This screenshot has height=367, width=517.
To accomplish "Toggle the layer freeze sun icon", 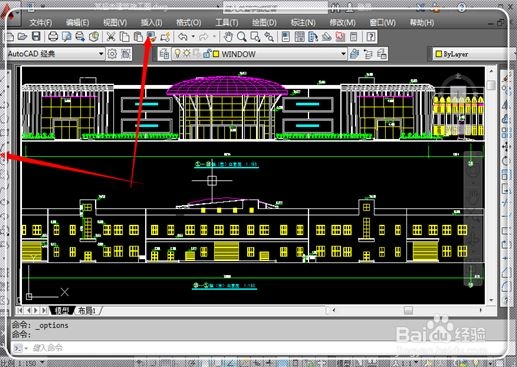I will click(x=186, y=53).
